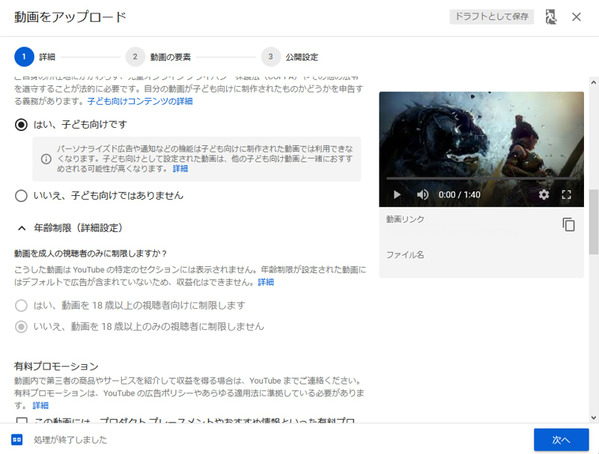599x454 pixels.
Task: Click the feedback icon beside the draft button
Action: coord(550,17)
